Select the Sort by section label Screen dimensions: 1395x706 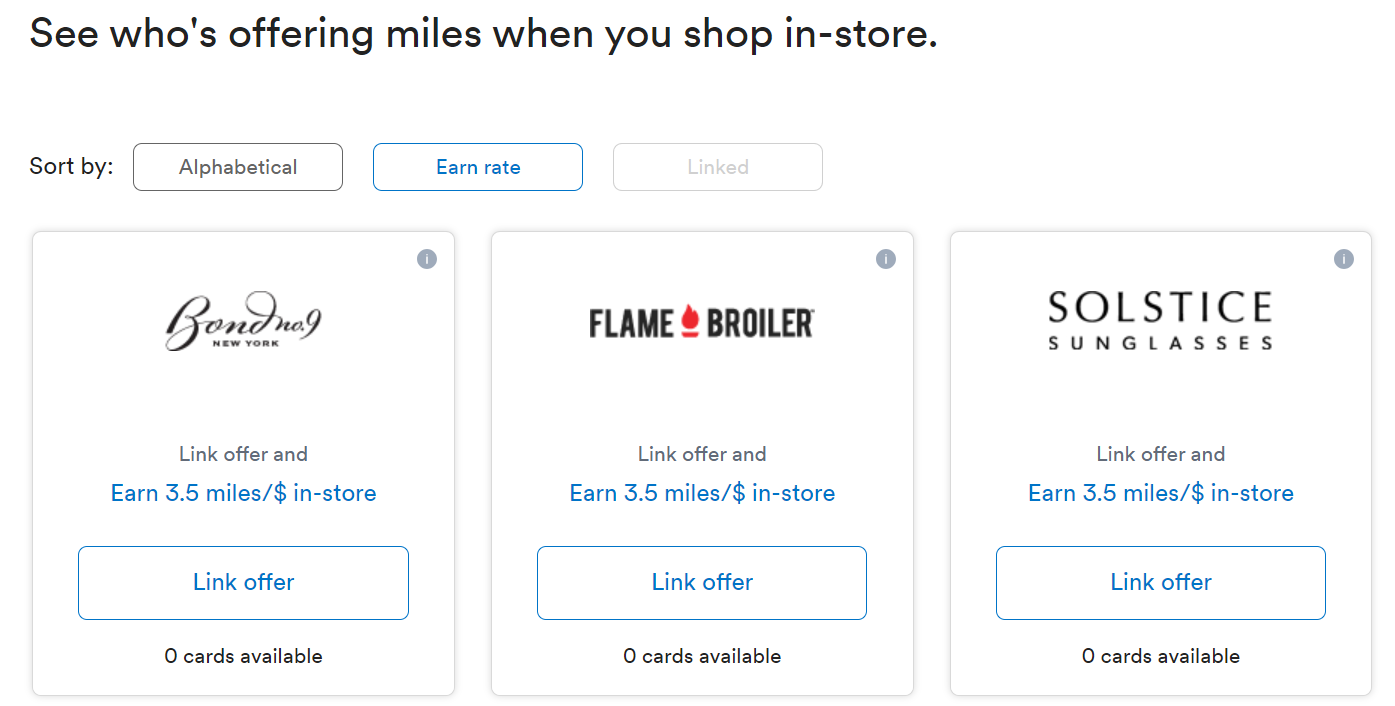[x=70, y=167]
